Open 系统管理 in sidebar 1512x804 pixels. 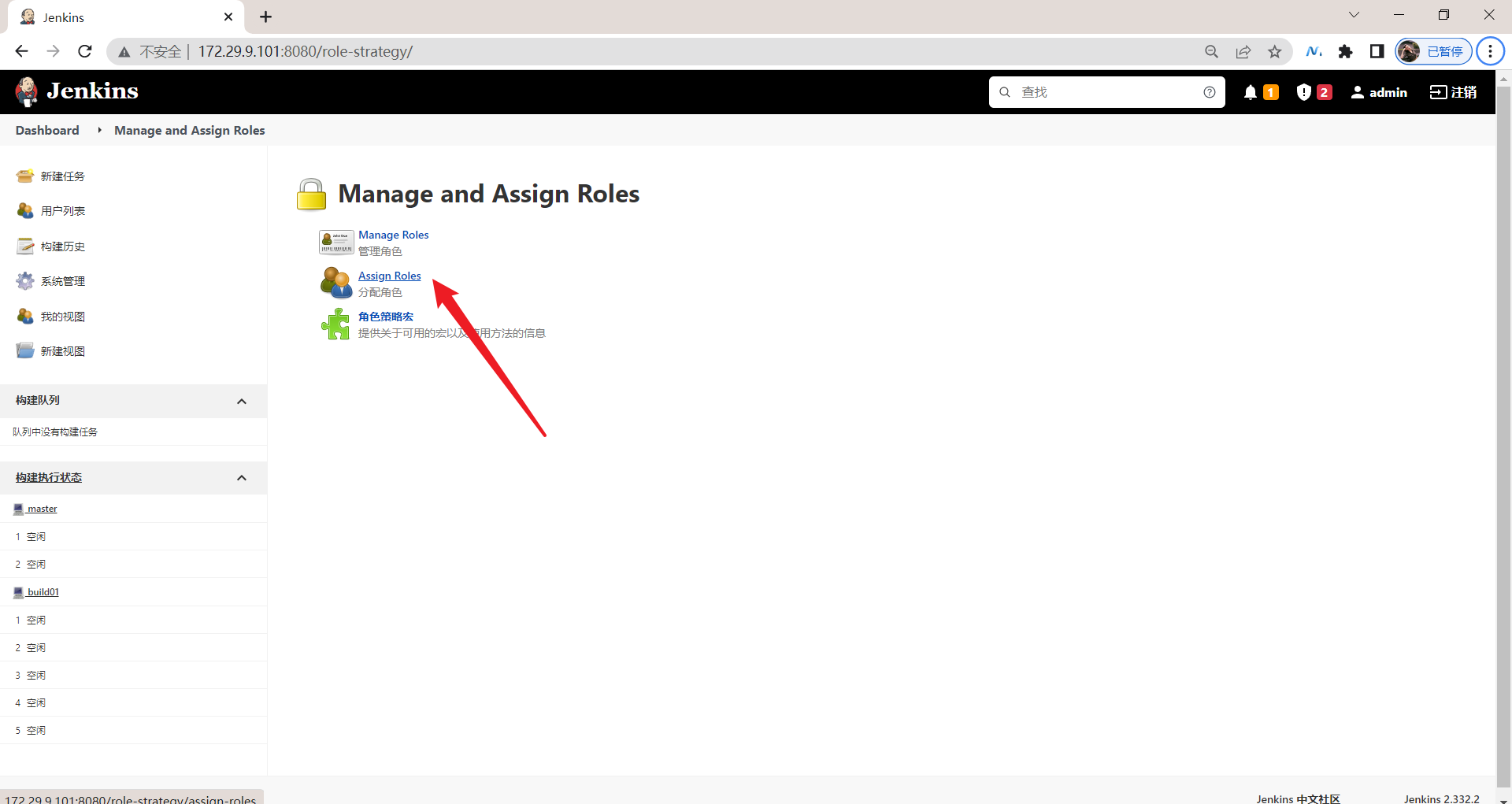click(63, 281)
